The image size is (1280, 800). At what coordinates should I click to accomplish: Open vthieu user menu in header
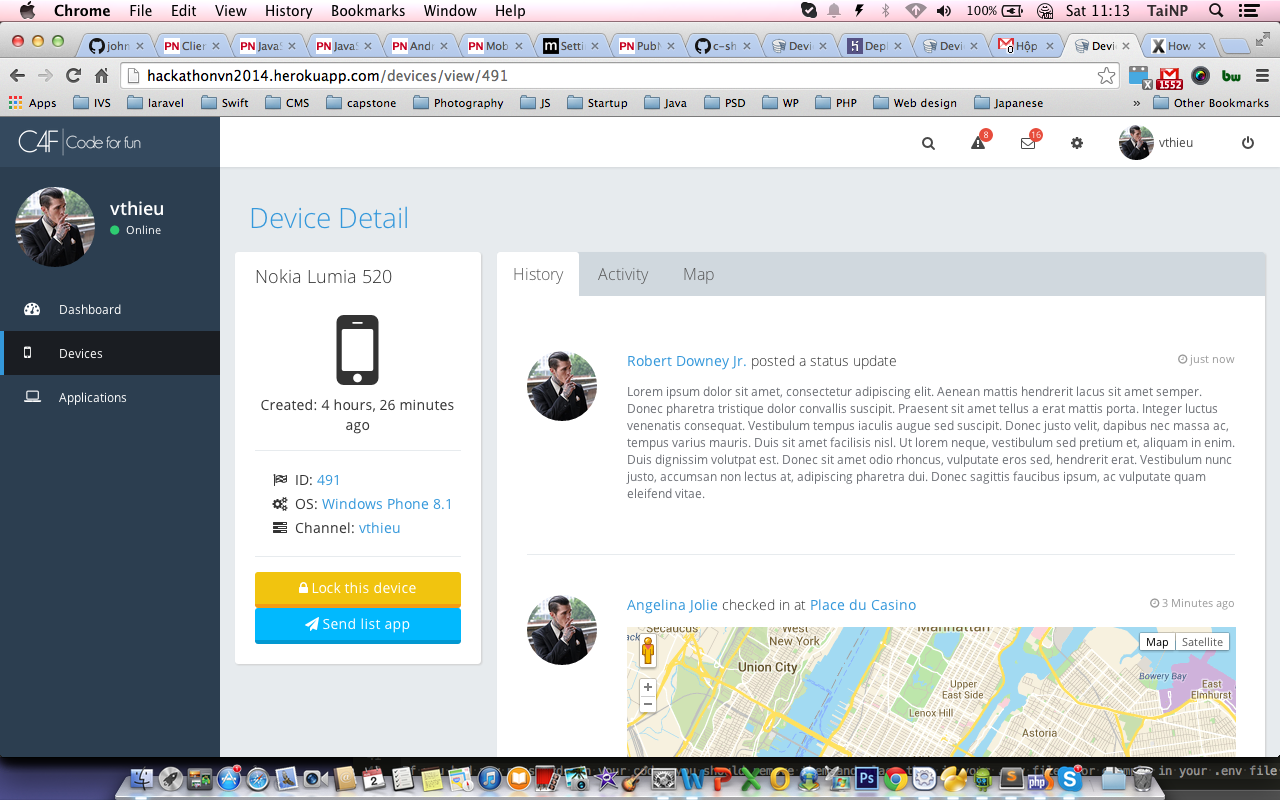click(1156, 143)
